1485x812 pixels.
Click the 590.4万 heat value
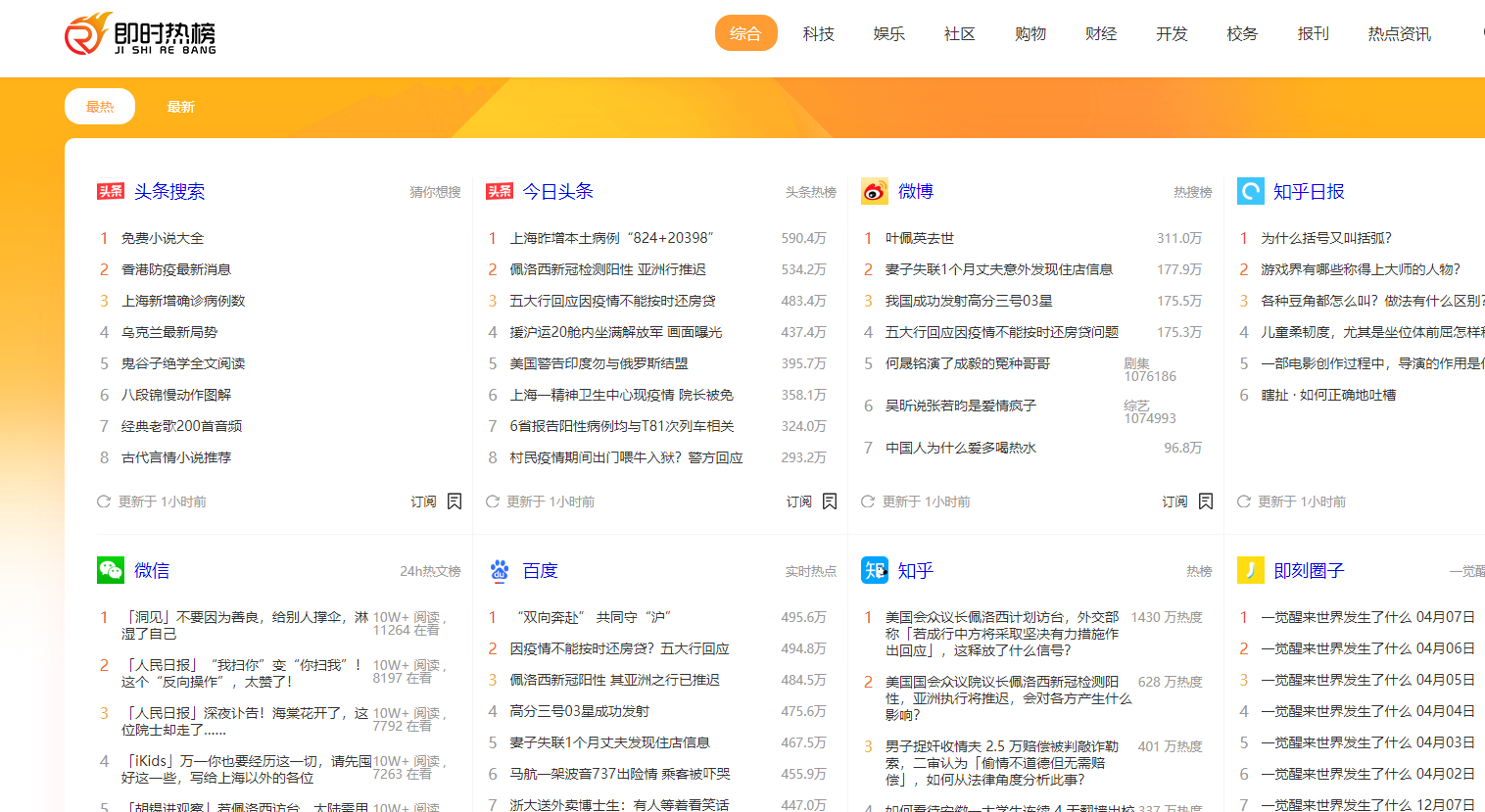coord(804,238)
